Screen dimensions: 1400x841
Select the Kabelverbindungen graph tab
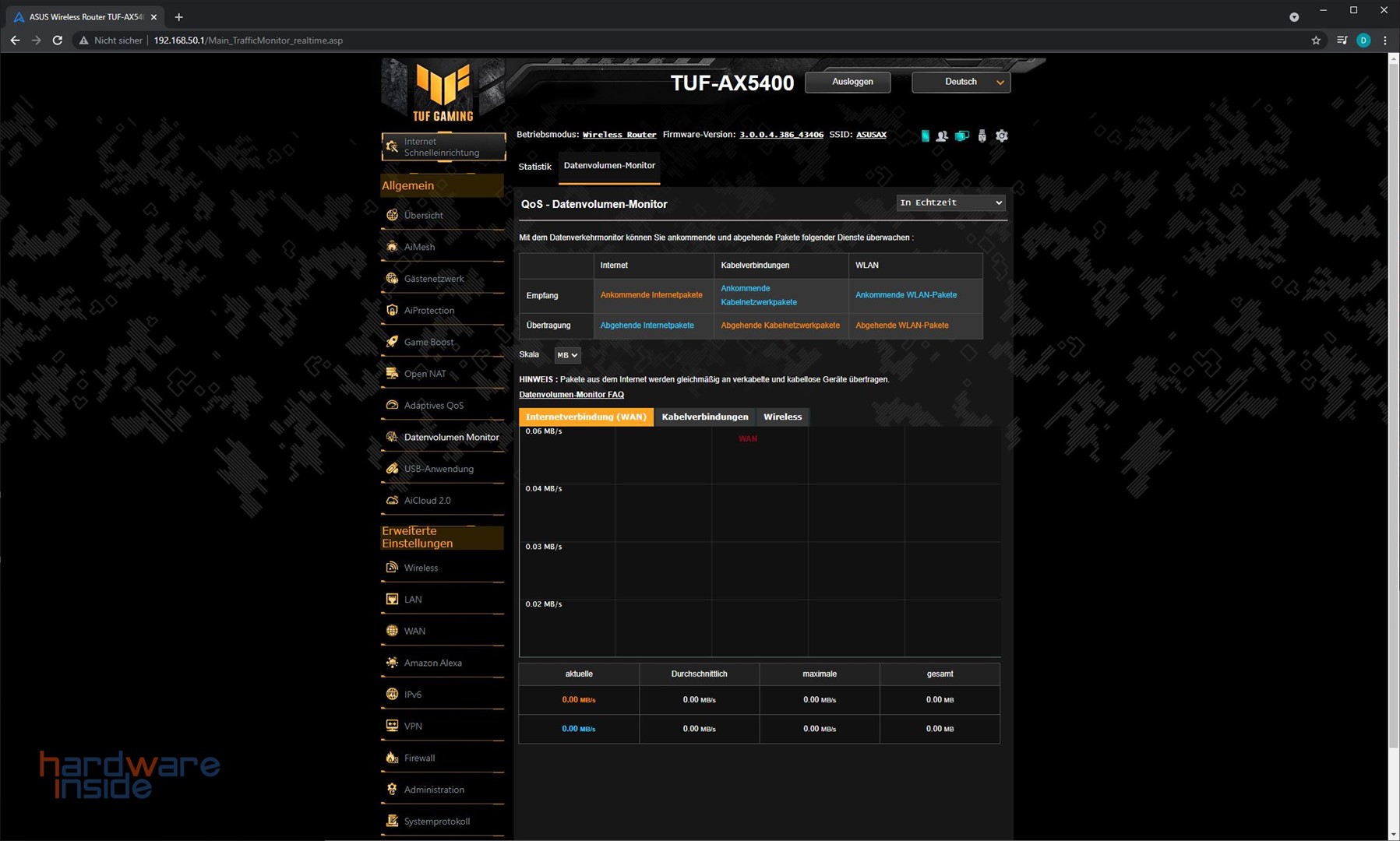(x=704, y=417)
